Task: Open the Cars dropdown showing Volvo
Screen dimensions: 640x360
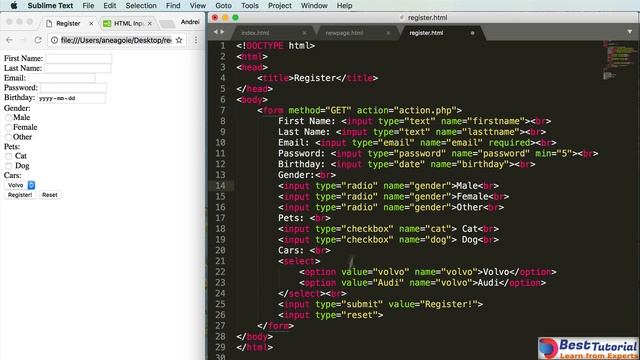Action: (x=20, y=185)
